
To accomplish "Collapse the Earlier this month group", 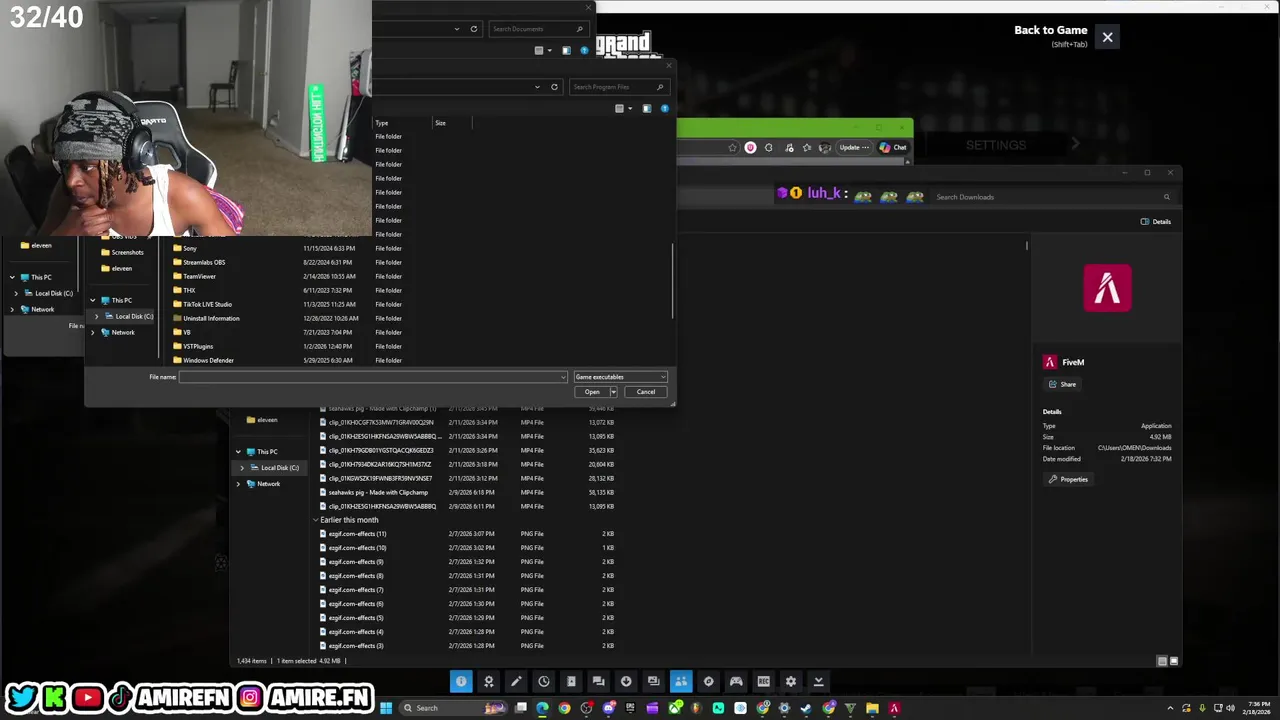I will [316, 520].
